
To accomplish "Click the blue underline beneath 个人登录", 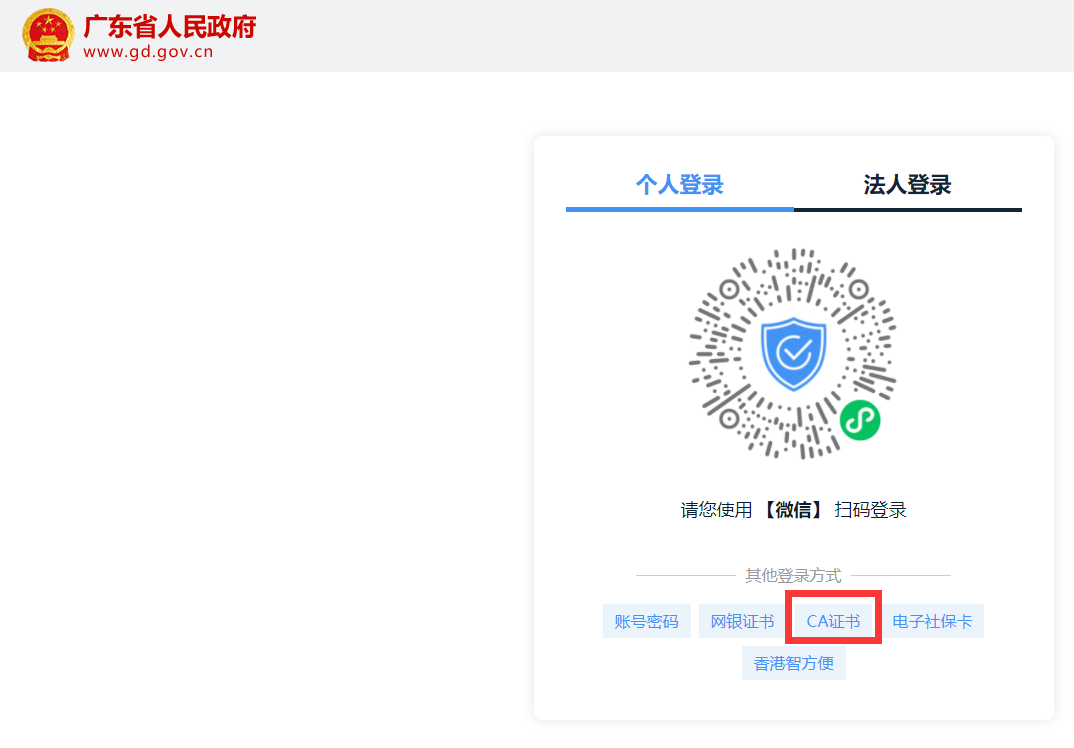I will click(679, 209).
